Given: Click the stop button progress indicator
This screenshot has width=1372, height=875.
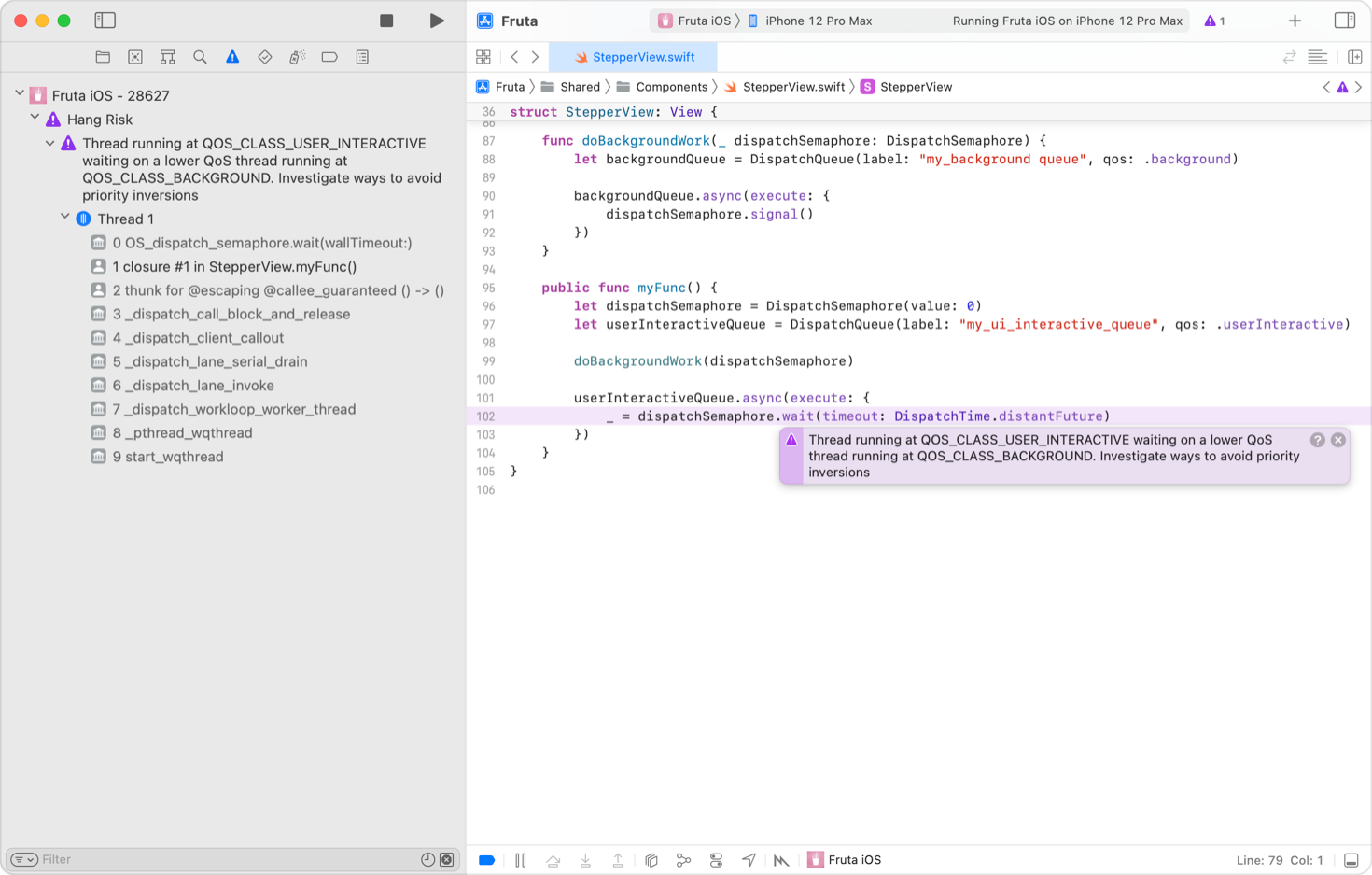Looking at the screenshot, I should (385, 20).
